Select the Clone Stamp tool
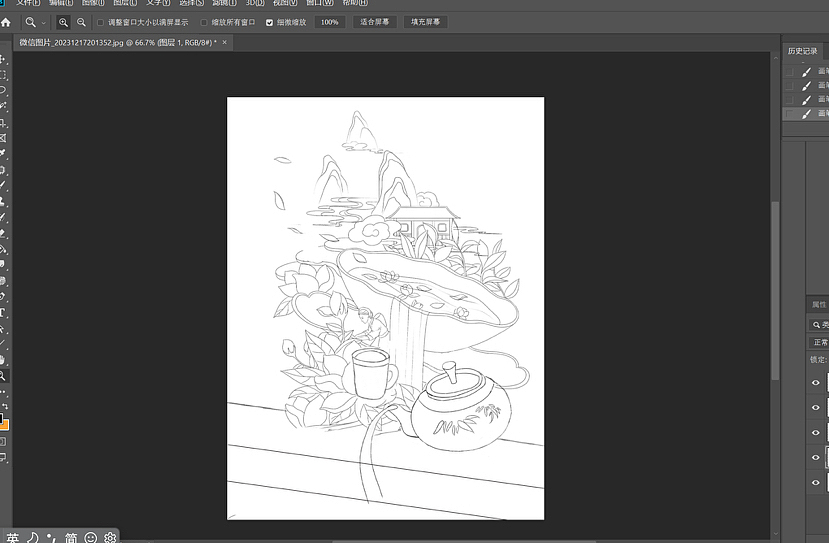829x543 pixels. click(x=3, y=201)
